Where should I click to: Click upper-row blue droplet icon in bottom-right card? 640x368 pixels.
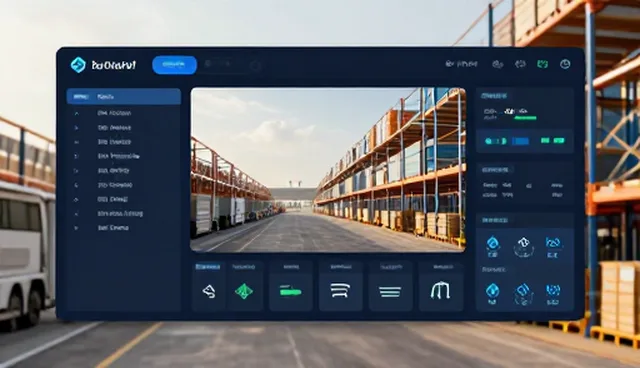pos(493,244)
